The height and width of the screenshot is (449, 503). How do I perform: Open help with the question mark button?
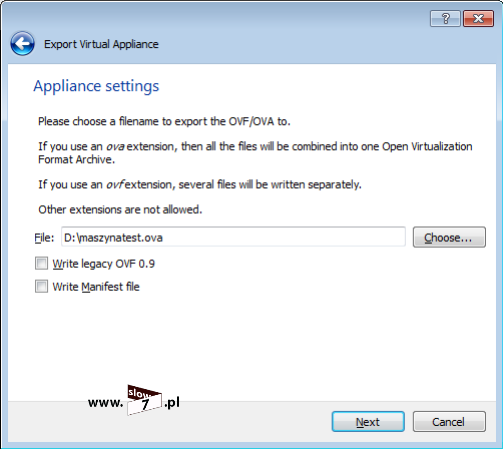click(445, 18)
